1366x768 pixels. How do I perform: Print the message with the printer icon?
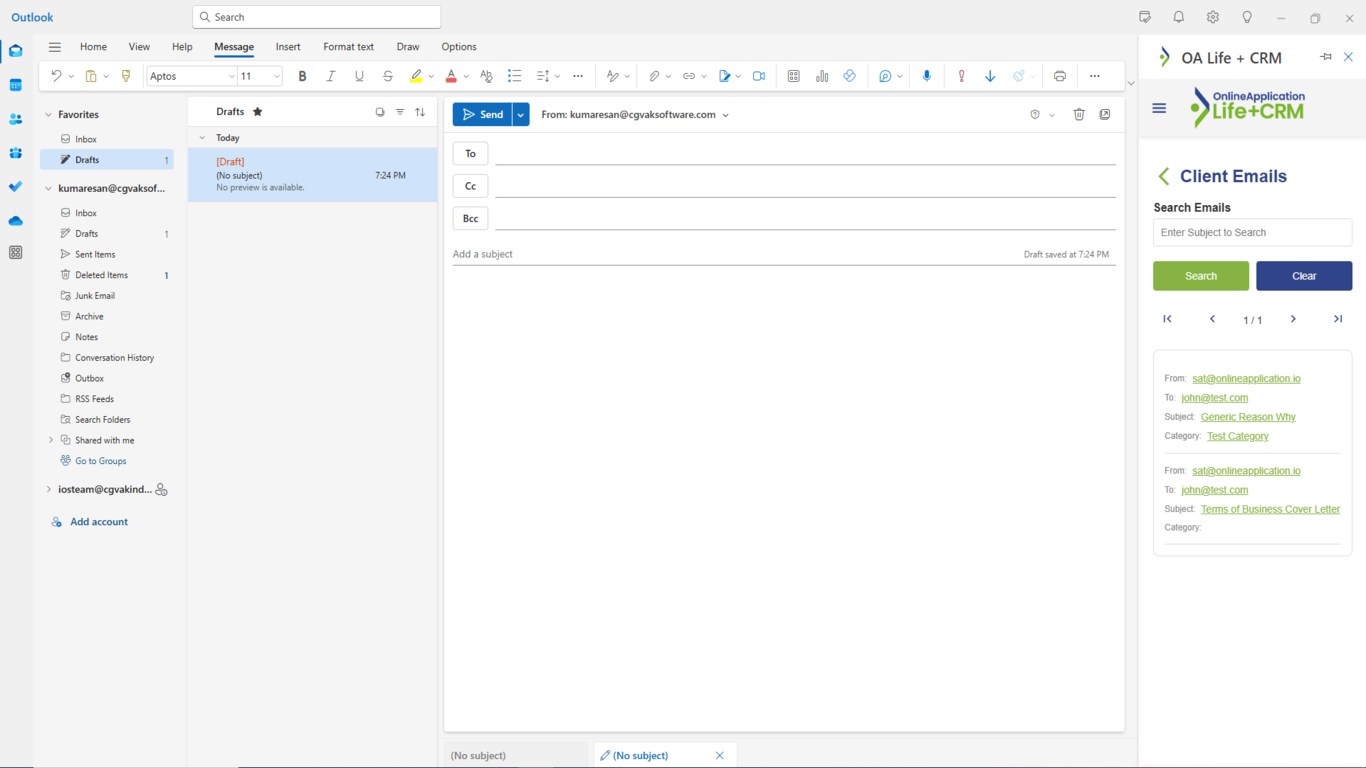[x=1060, y=76]
